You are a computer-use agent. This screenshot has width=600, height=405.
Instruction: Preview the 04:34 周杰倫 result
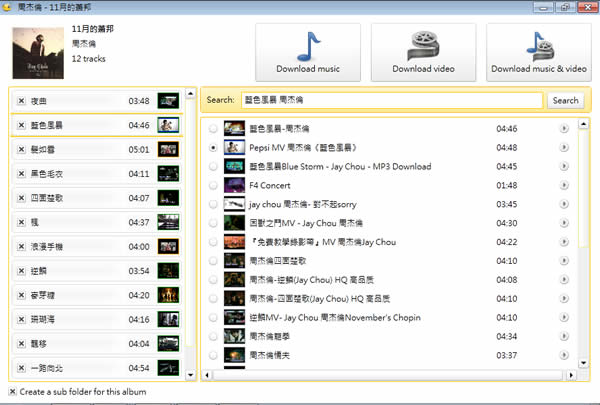(564, 336)
